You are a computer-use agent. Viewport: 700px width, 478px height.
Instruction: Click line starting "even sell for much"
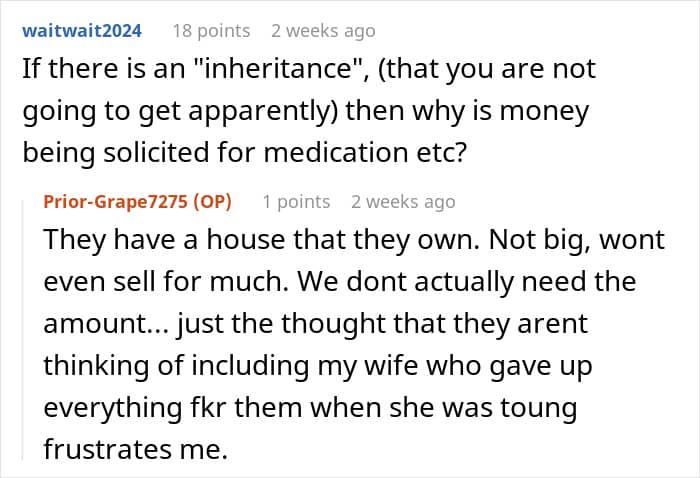(x=340, y=282)
